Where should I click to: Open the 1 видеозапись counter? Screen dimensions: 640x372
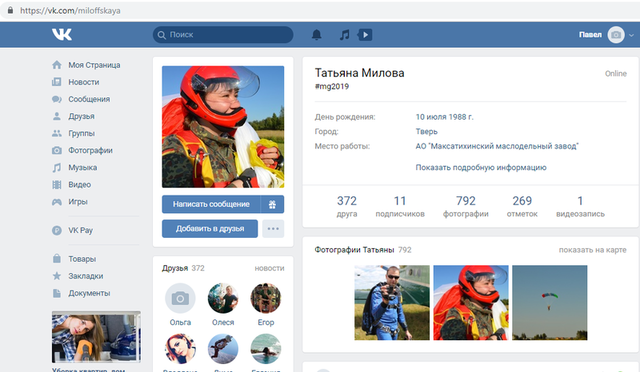tap(580, 206)
